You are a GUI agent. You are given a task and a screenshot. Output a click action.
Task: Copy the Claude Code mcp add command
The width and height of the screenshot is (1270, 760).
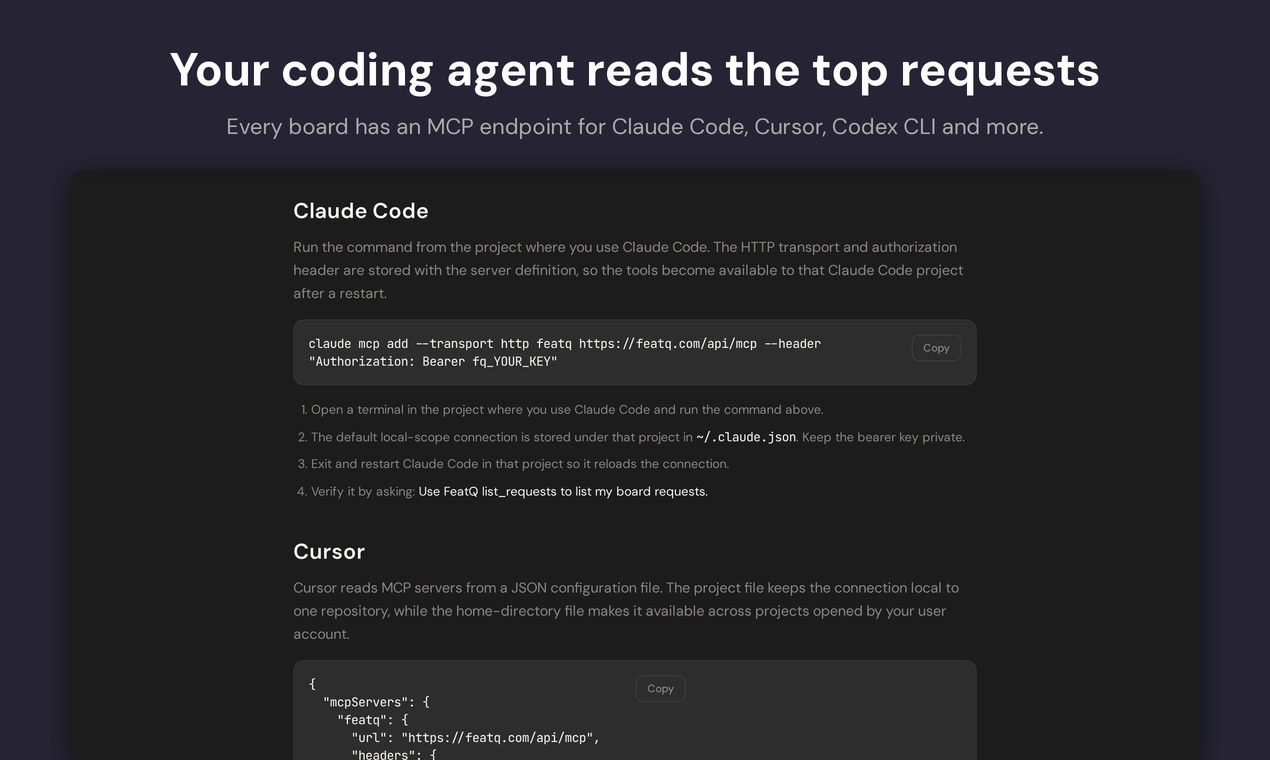936,348
